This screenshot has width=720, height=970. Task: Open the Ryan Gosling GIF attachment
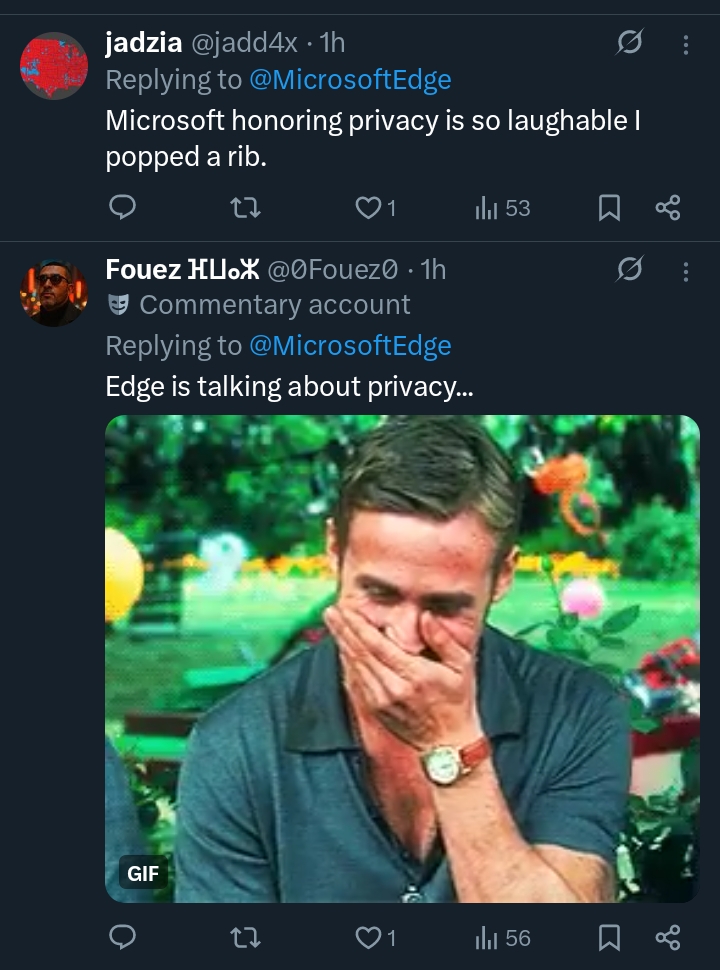(400, 657)
